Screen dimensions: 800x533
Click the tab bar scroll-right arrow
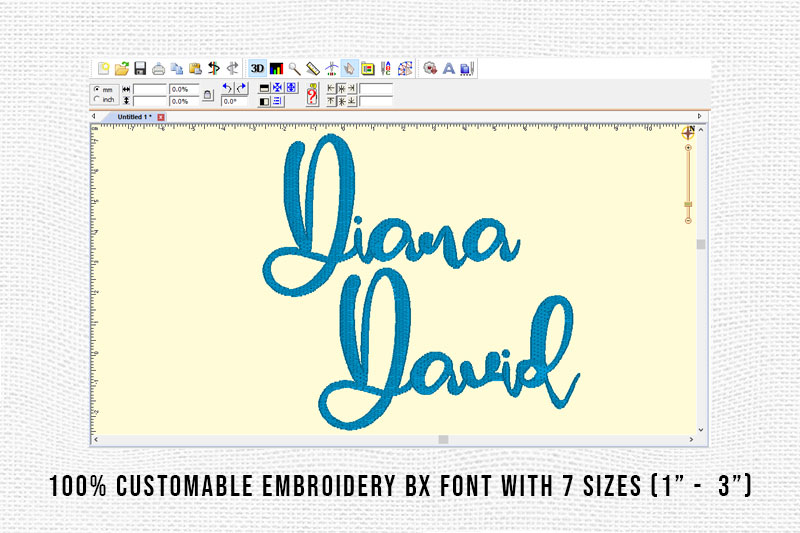point(699,116)
